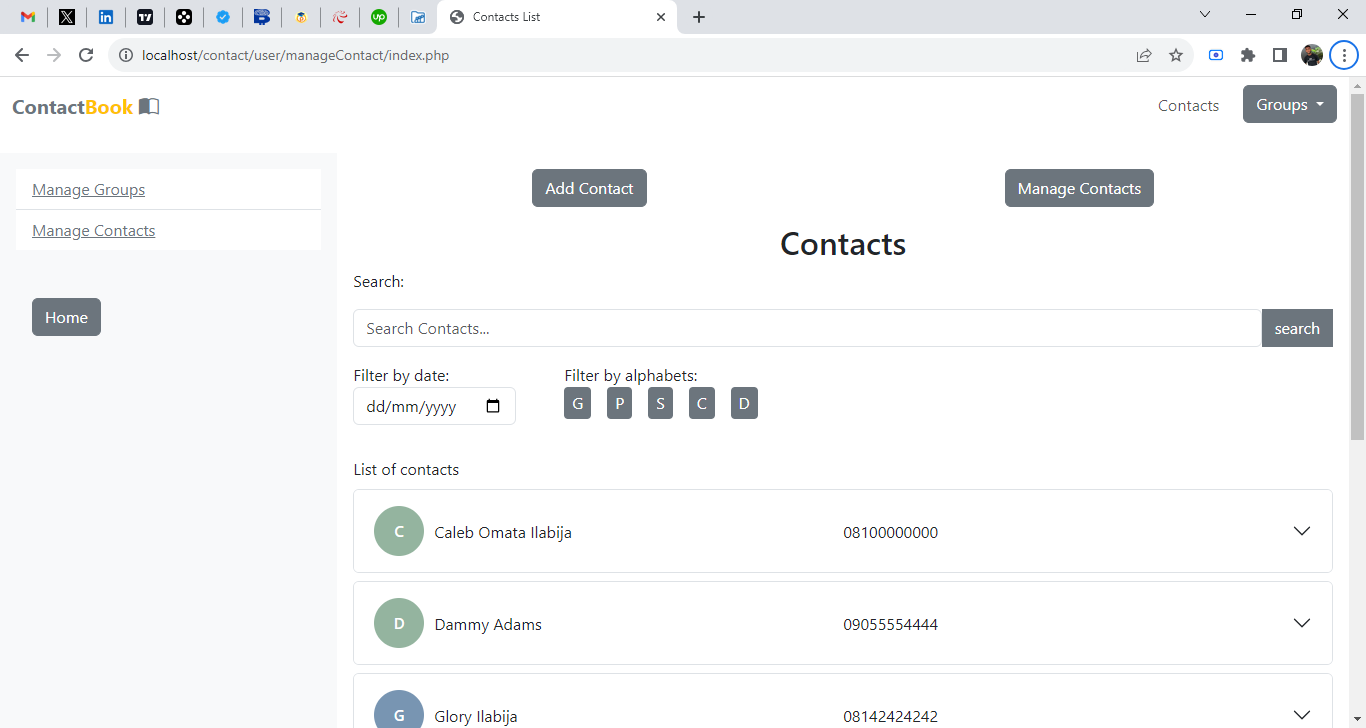Image resolution: width=1366 pixels, height=728 pixels.
Task: Click Caleb's circular C avatar
Action: pos(399,531)
